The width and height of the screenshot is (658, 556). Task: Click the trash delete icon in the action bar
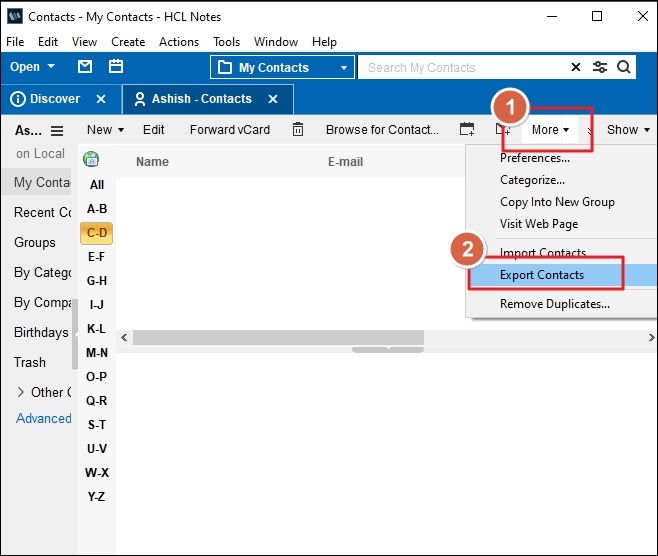[x=298, y=129]
